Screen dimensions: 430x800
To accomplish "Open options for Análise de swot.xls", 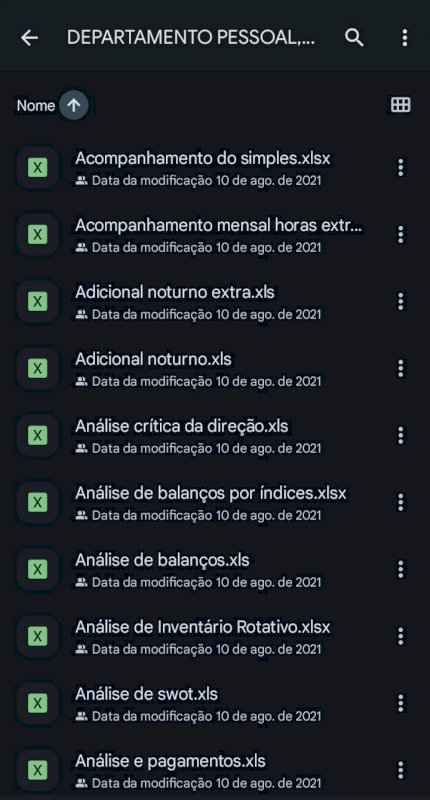I will point(401,703).
